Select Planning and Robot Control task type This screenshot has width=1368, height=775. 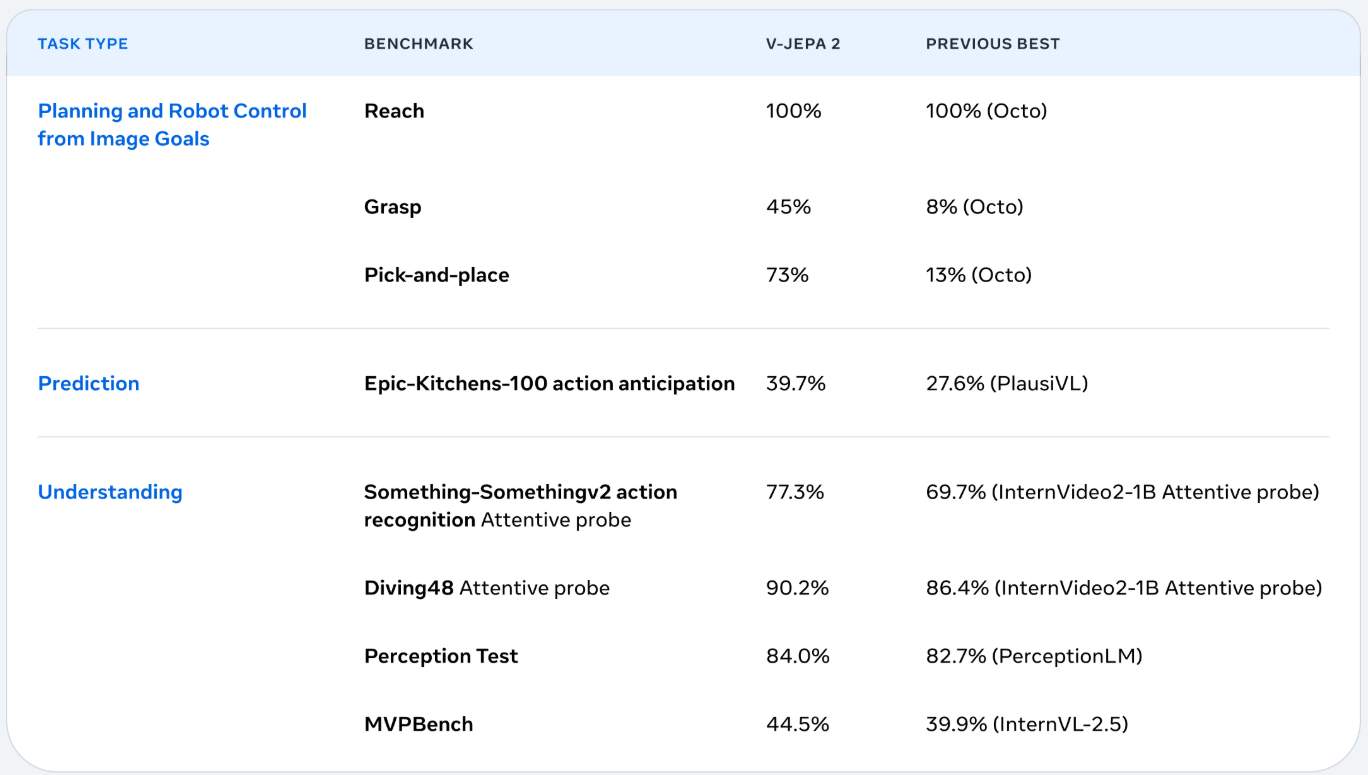point(172,125)
